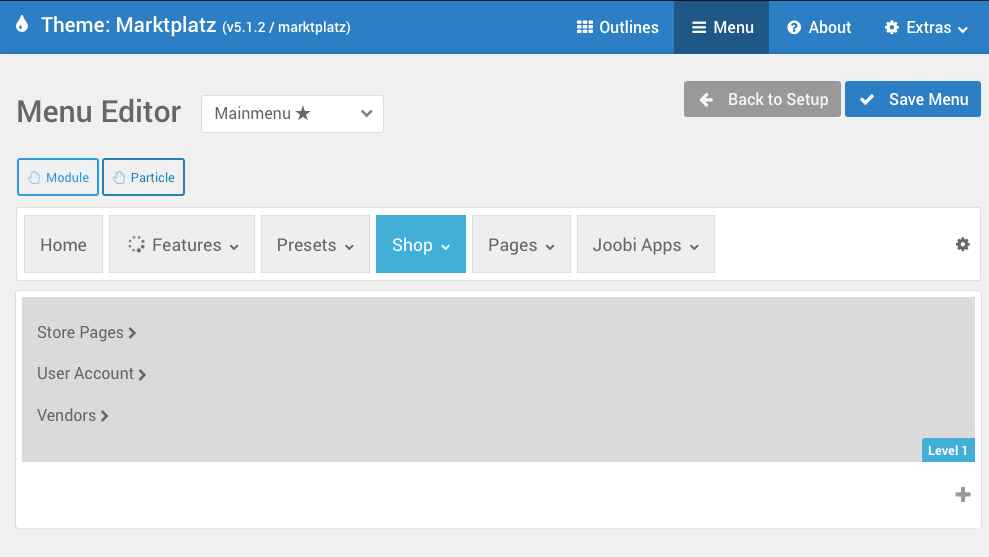
Task: Open the Presets menu item
Action: 315,244
